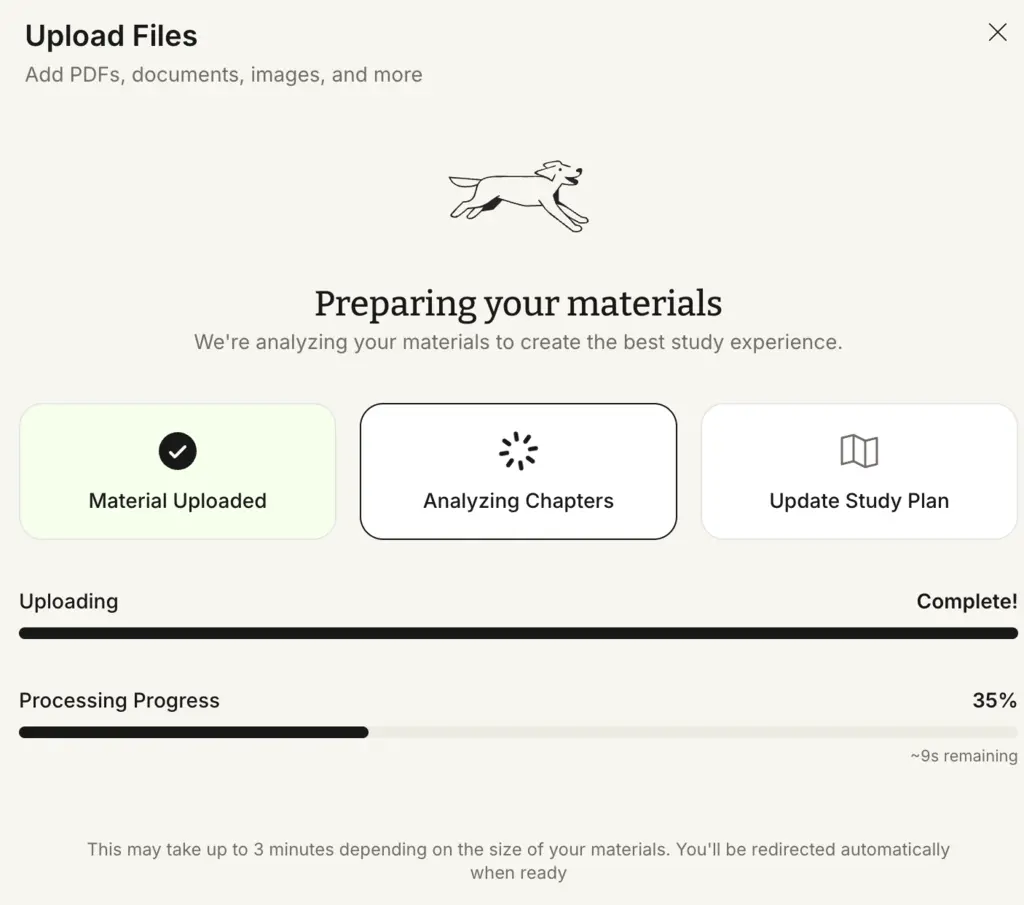Click the Preparing your materials heading
This screenshot has width=1024, height=905.
click(519, 304)
